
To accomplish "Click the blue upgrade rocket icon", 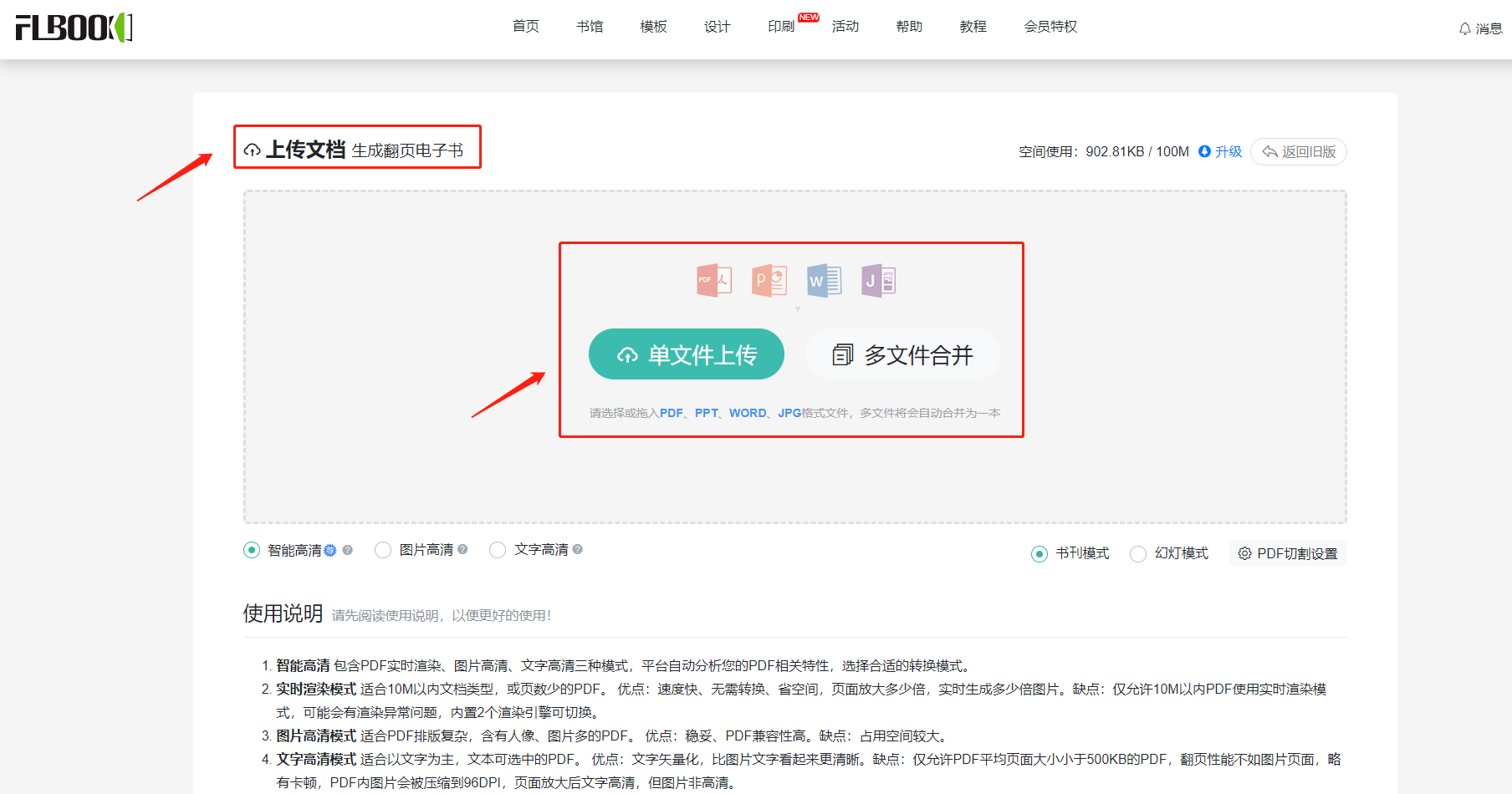I will coord(1204,151).
